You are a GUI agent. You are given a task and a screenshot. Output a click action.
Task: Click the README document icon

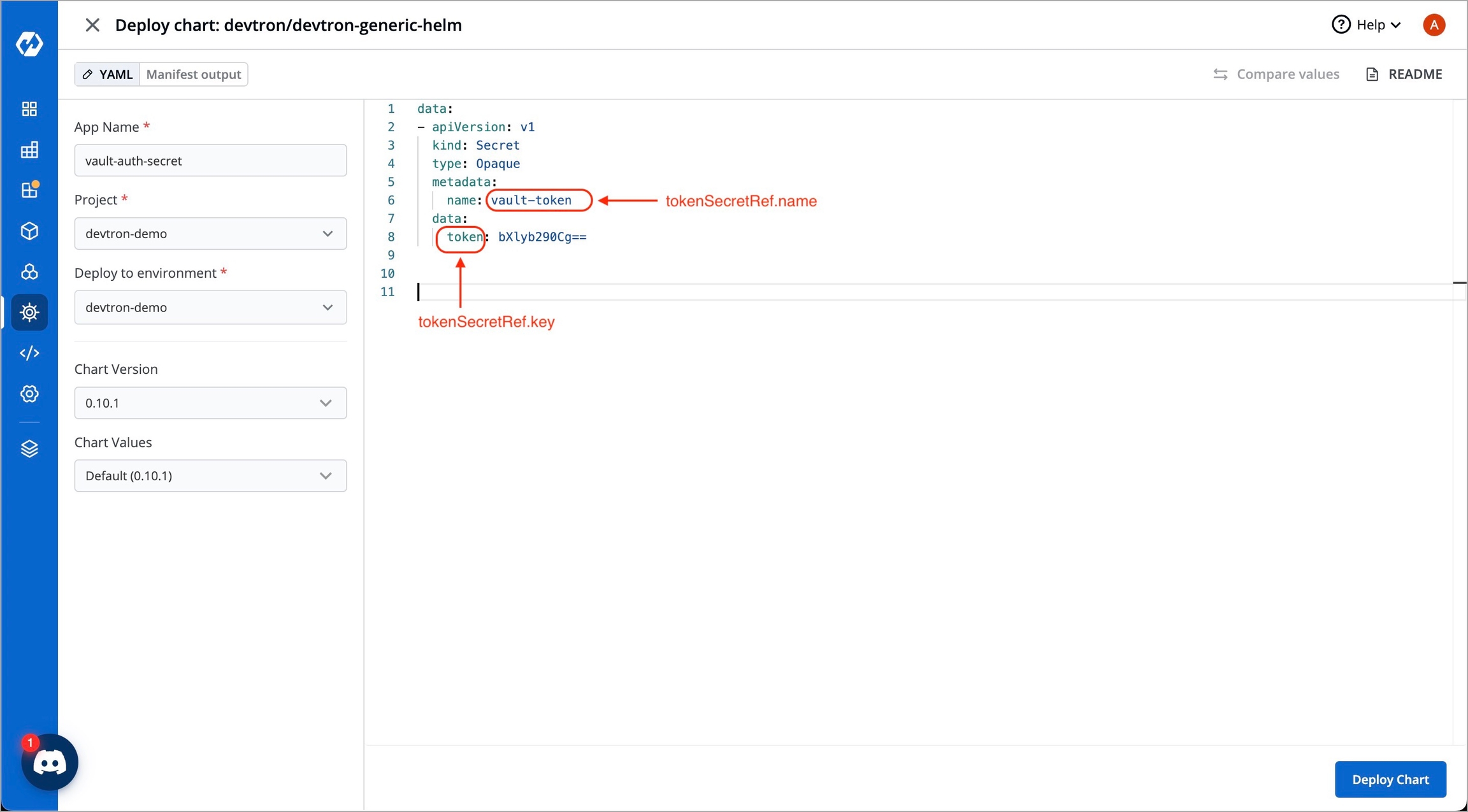click(1372, 75)
